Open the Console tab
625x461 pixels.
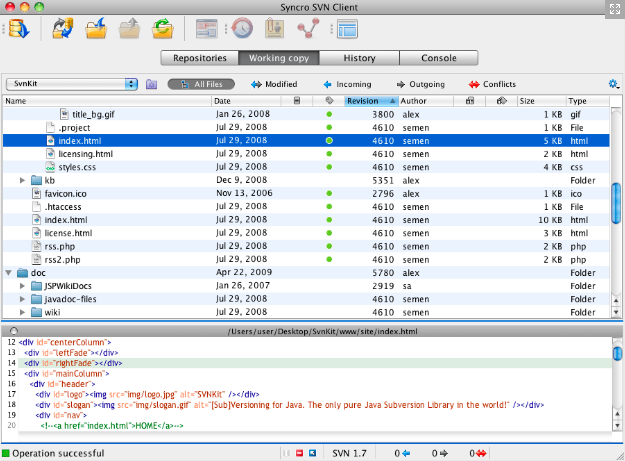click(439, 58)
